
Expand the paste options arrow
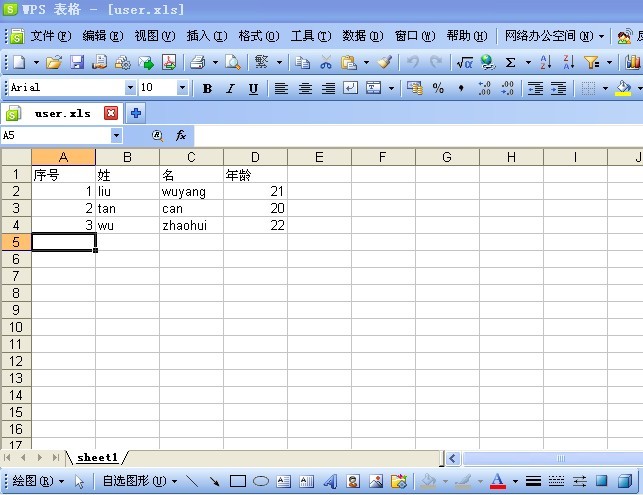pos(366,62)
